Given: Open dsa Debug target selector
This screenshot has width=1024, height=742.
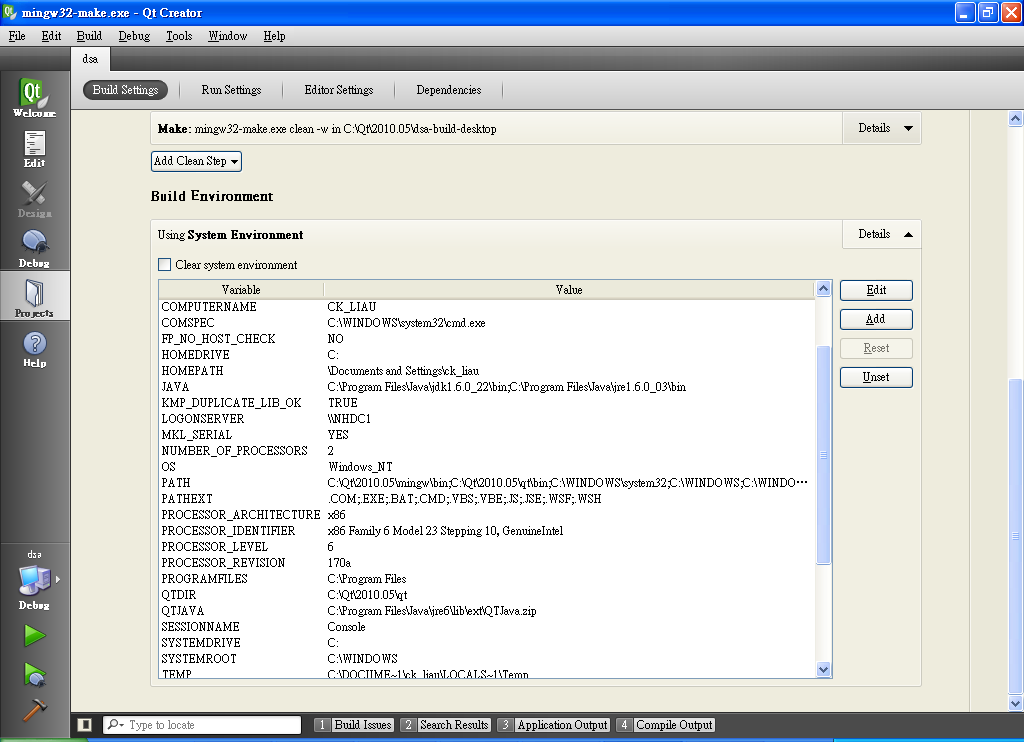Looking at the screenshot, I should pyautogui.click(x=35, y=580).
